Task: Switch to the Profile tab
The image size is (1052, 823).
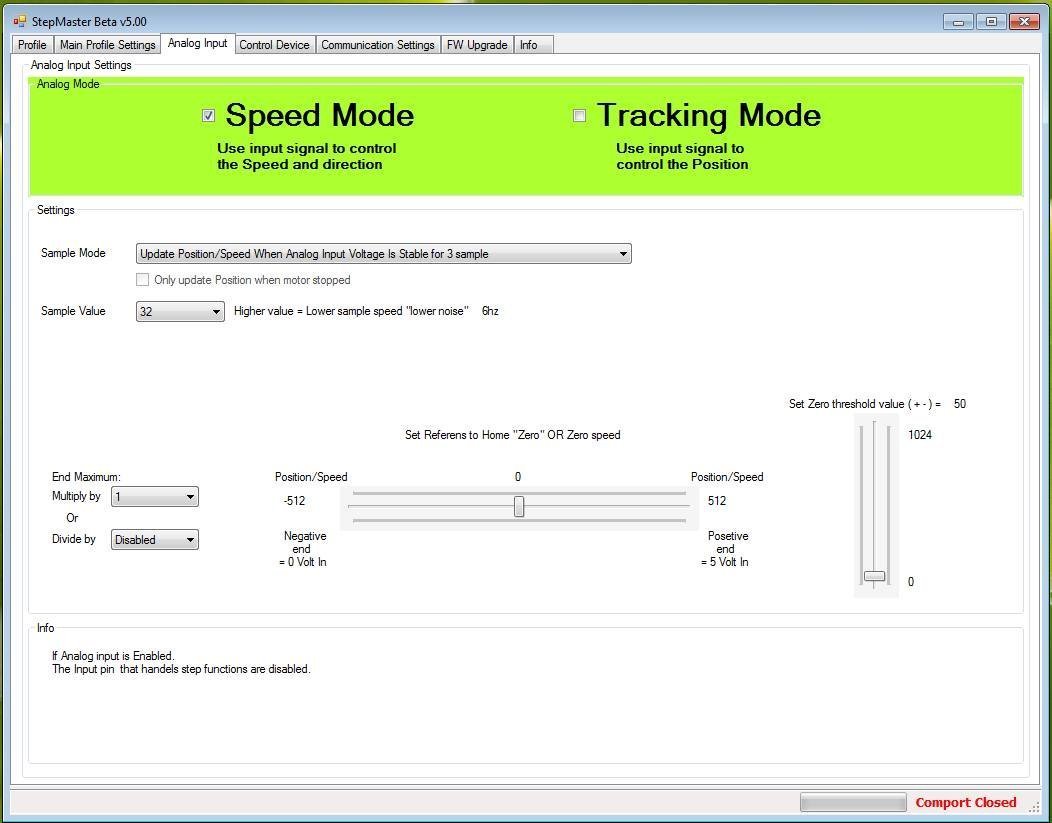Action: point(32,45)
